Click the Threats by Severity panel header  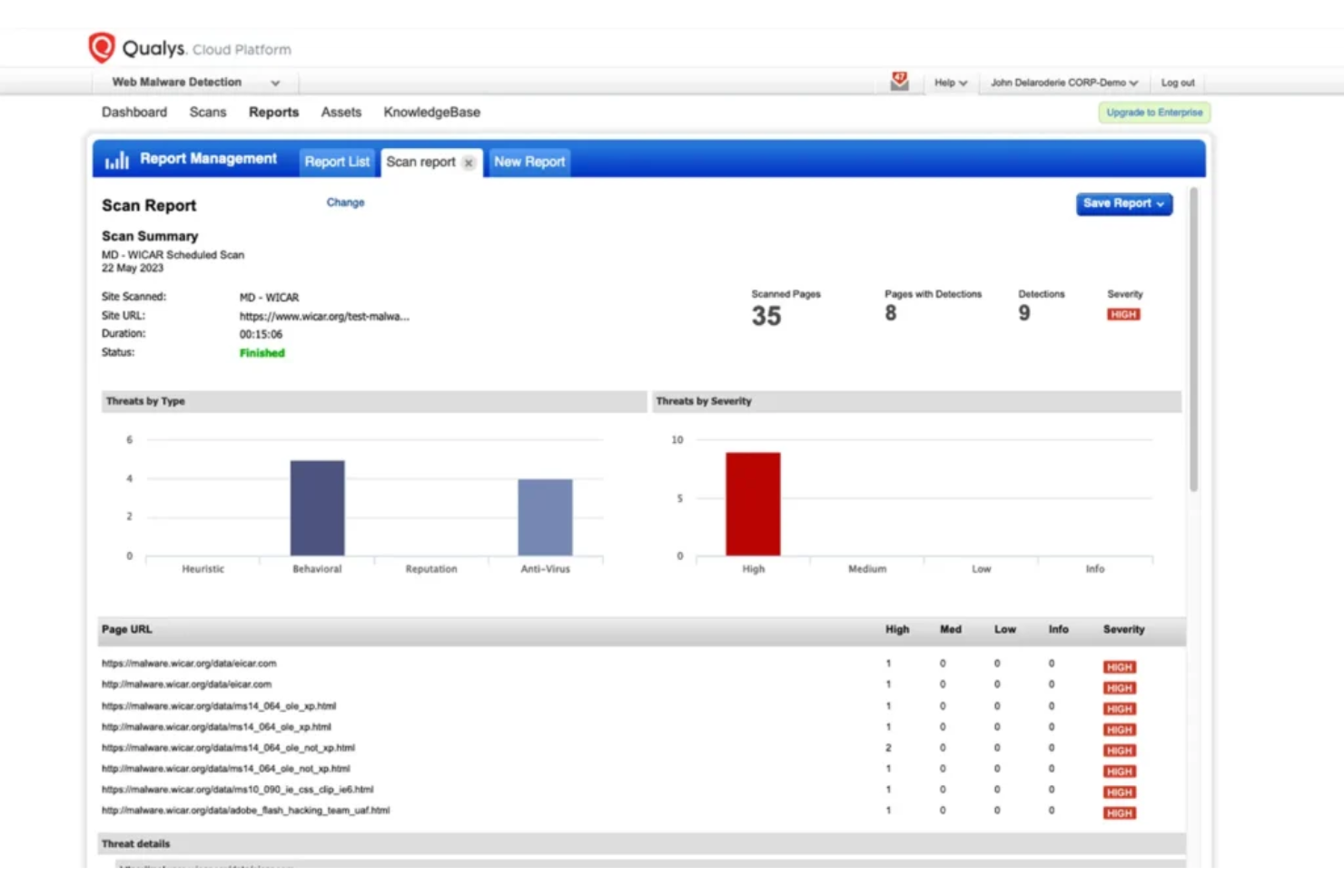[917, 401]
